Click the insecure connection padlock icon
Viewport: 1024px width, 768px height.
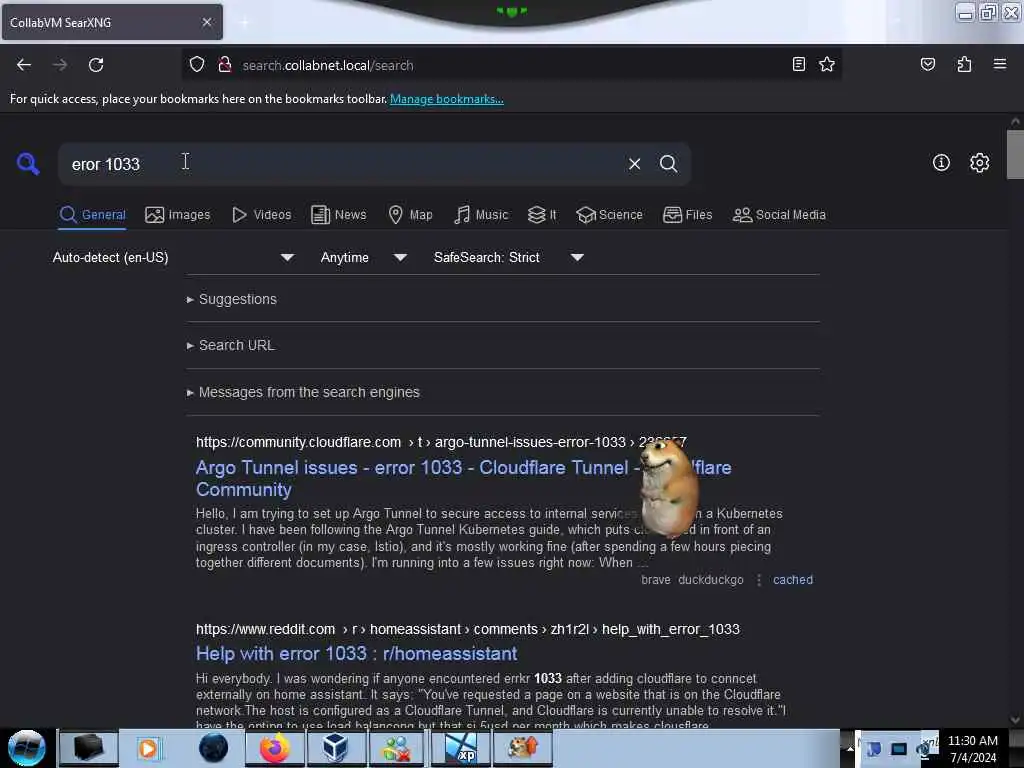pyautogui.click(x=225, y=64)
